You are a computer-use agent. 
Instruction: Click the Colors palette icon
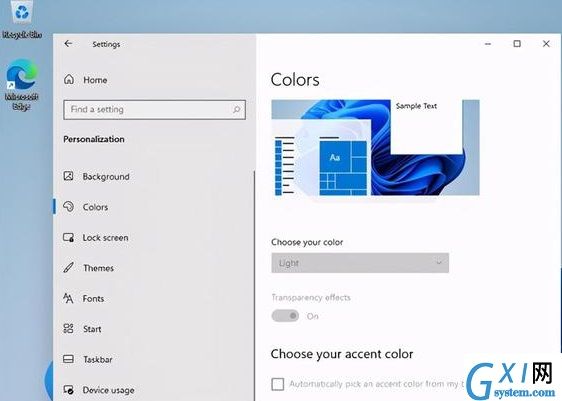(68, 206)
